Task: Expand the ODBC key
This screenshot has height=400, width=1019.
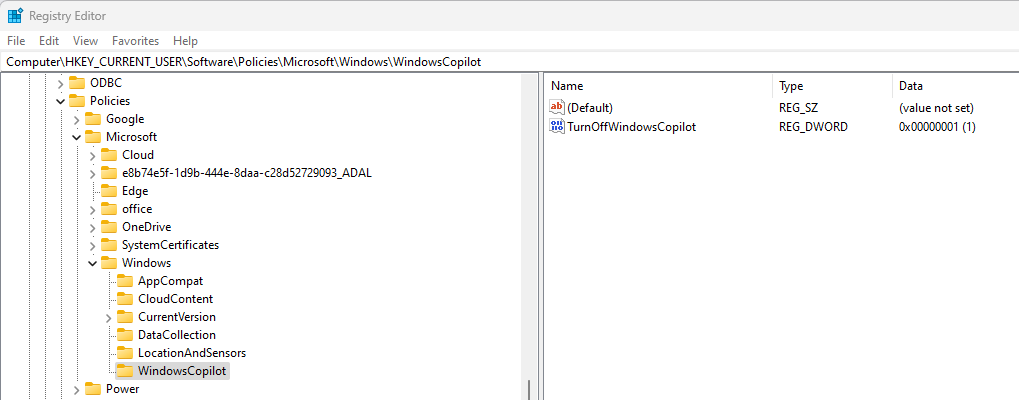Action: [60, 83]
